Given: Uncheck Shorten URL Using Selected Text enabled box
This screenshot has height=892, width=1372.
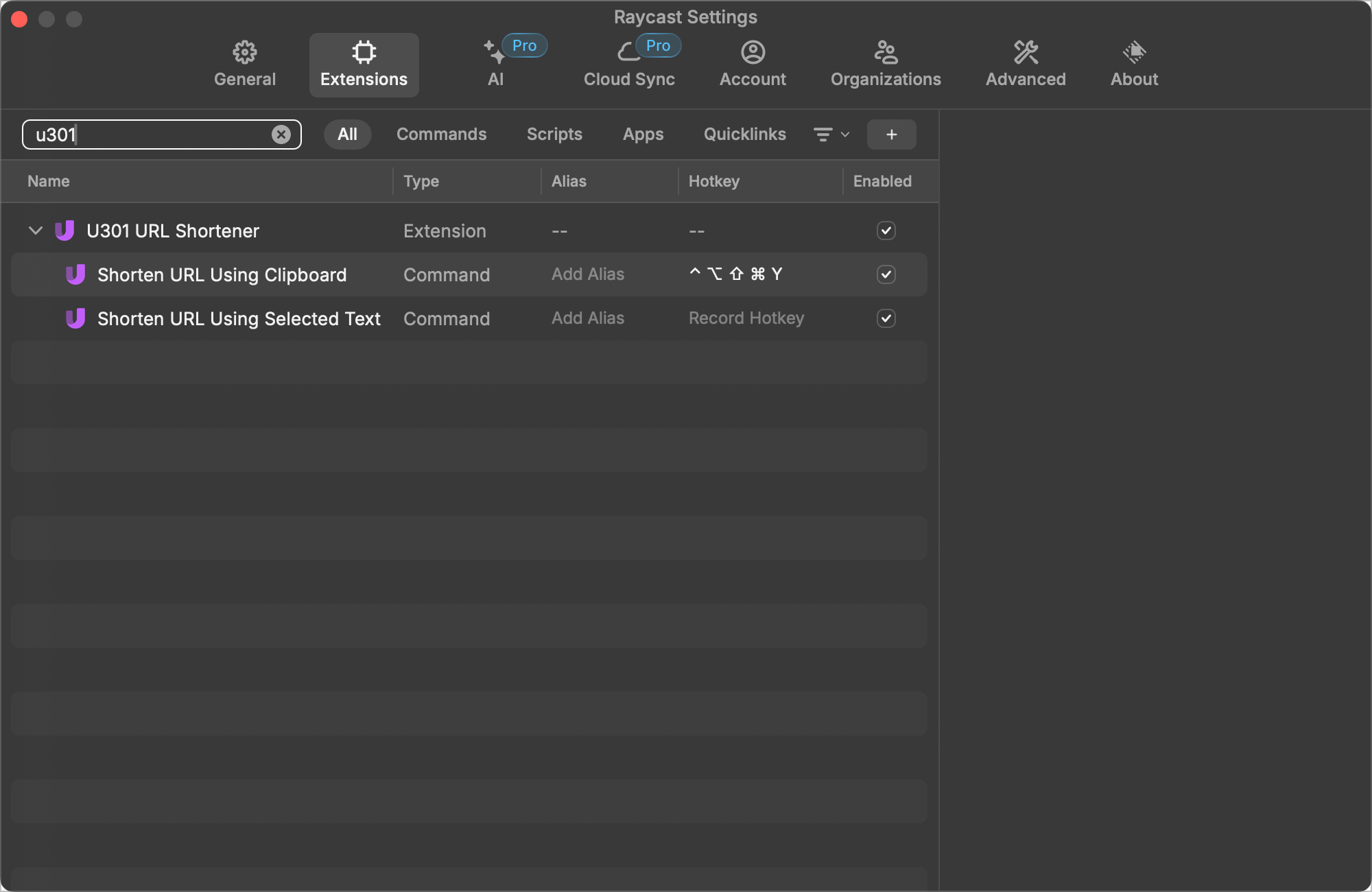Looking at the screenshot, I should [x=886, y=318].
